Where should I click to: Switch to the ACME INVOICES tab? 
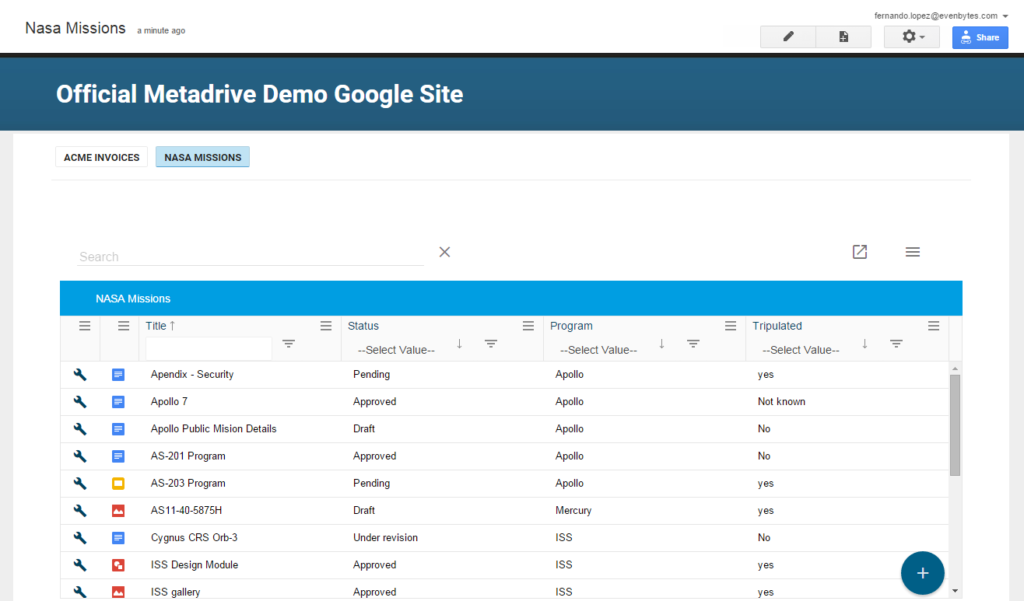pyautogui.click(x=101, y=157)
